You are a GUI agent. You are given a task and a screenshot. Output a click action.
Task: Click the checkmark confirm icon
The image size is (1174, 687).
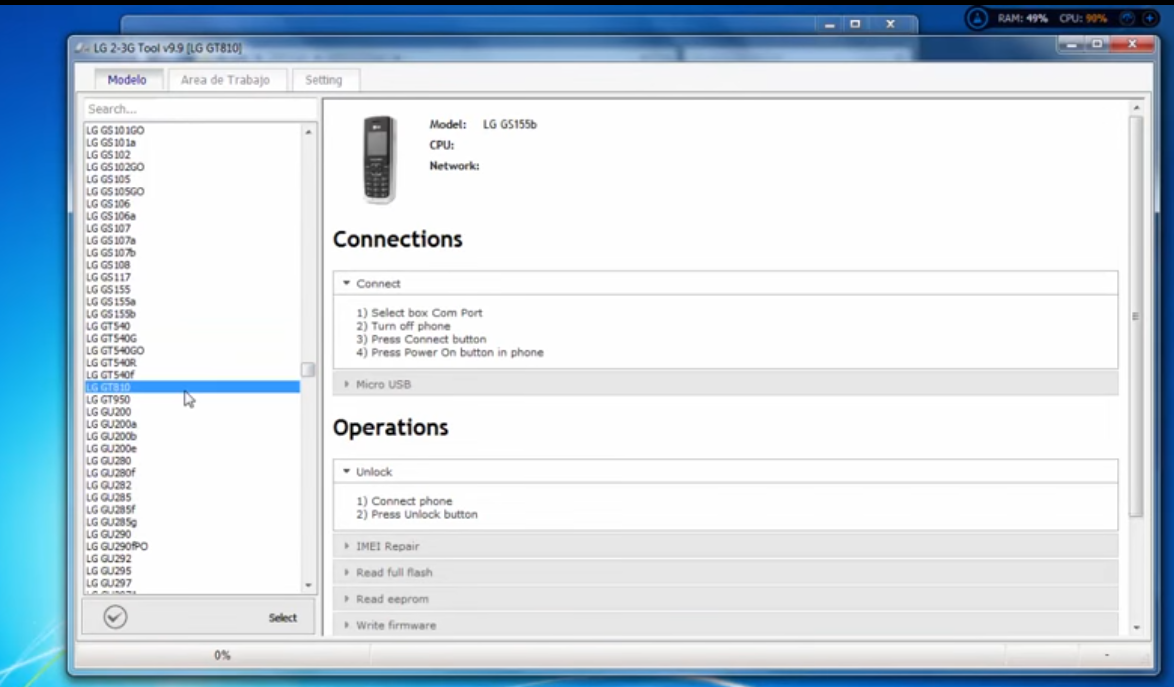tap(115, 617)
